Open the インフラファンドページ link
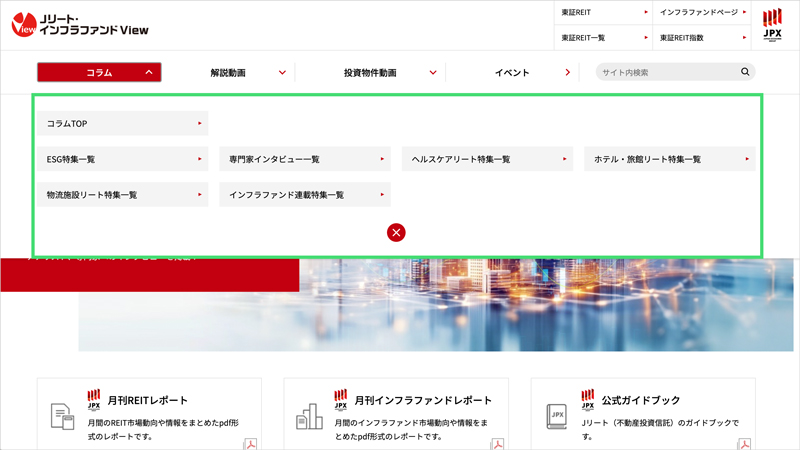The width and height of the screenshot is (800, 450). point(702,12)
